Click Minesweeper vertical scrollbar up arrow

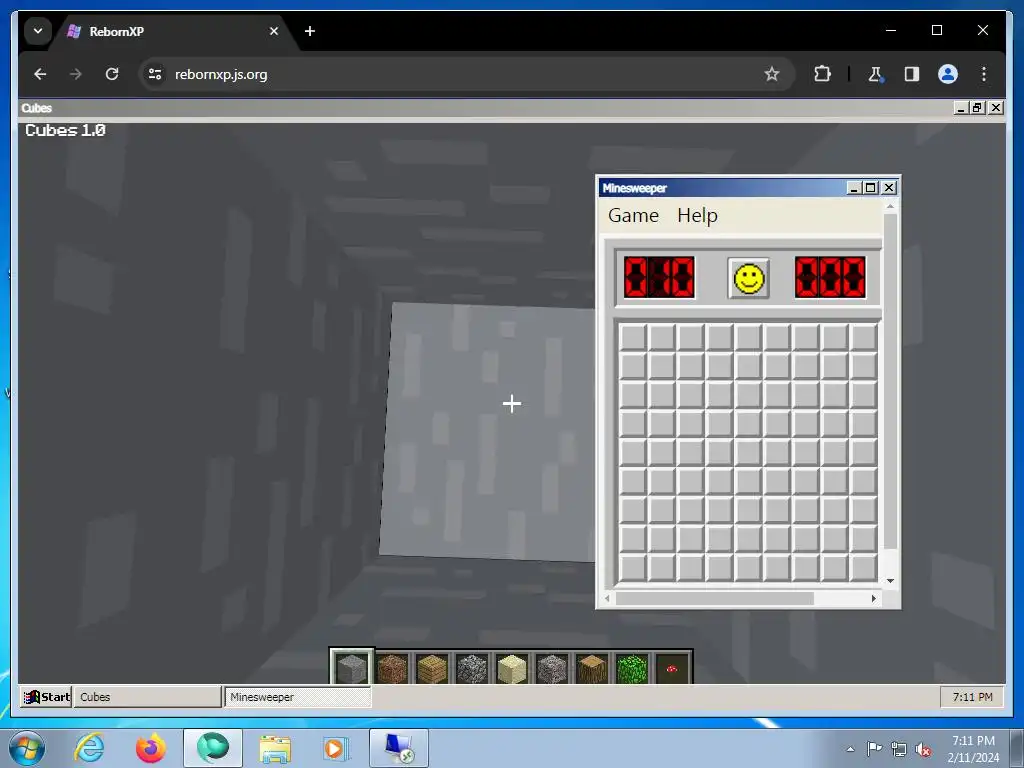pyautogui.click(x=890, y=206)
